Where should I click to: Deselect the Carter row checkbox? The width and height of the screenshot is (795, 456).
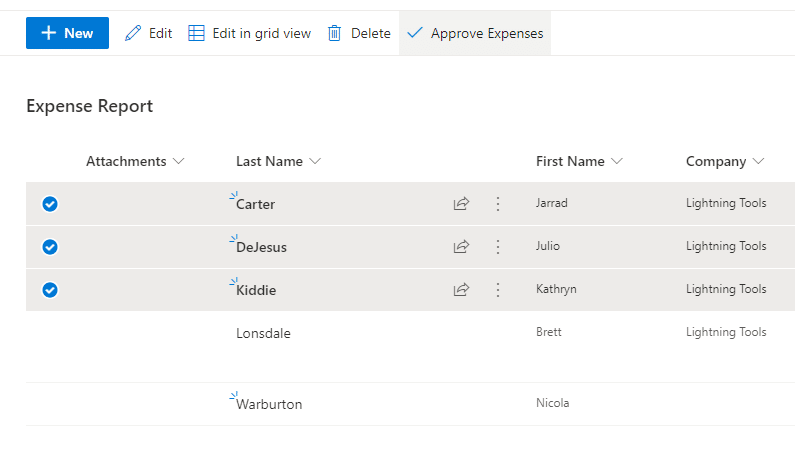click(50, 204)
